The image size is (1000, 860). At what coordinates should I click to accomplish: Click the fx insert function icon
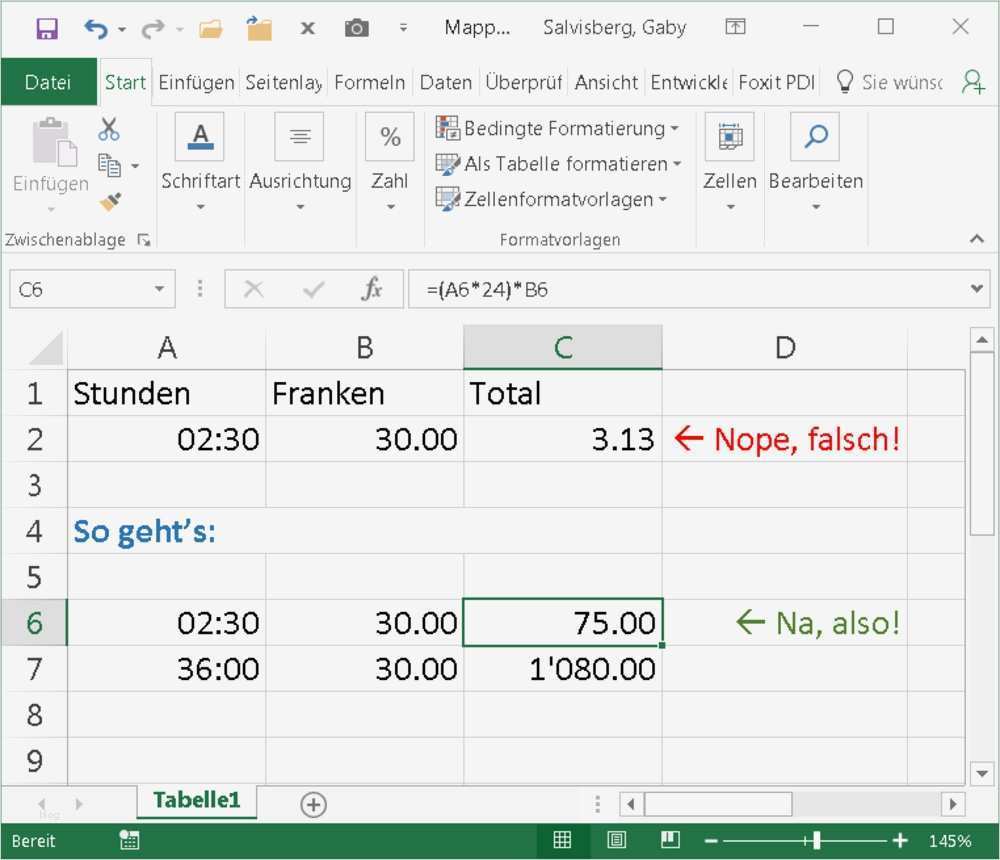371,290
